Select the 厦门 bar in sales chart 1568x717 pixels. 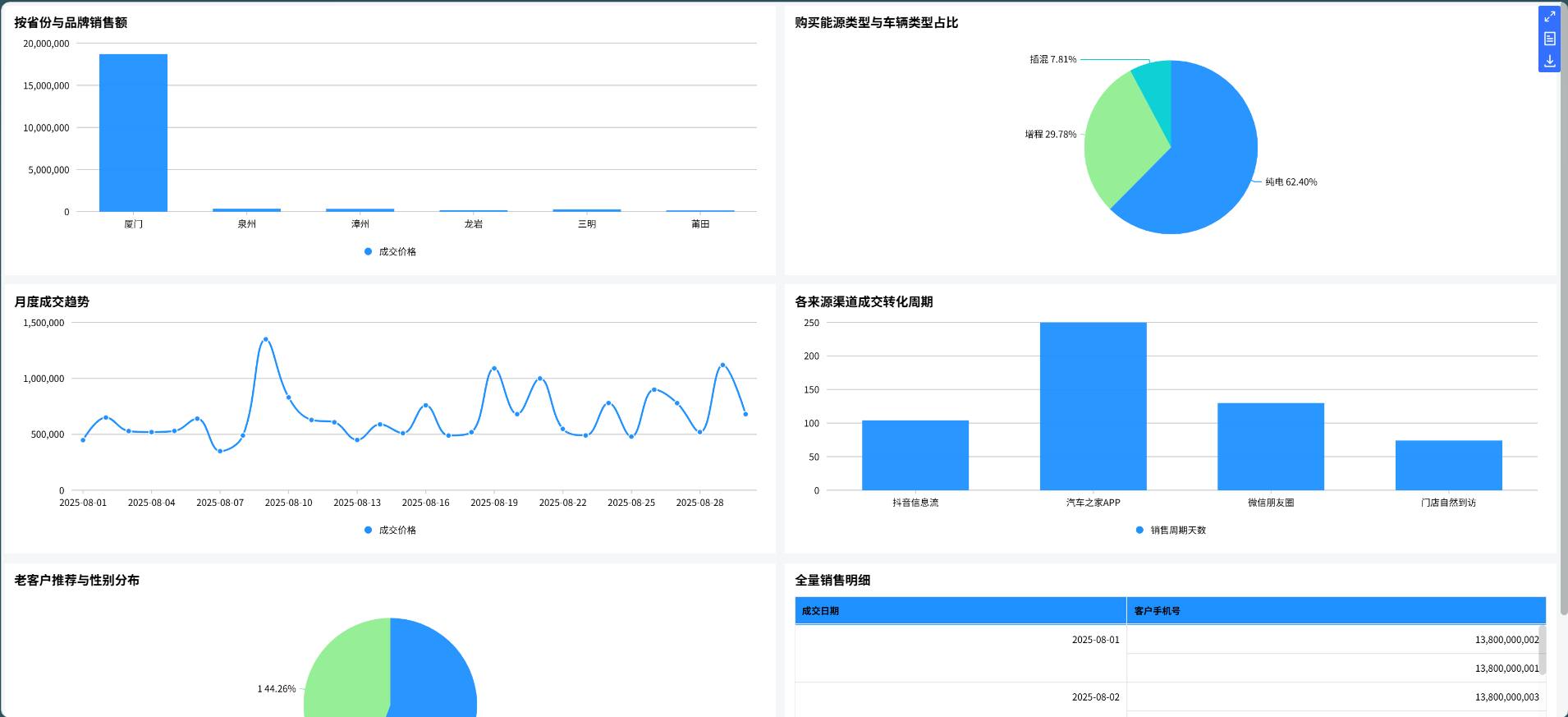pyautogui.click(x=133, y=133)
